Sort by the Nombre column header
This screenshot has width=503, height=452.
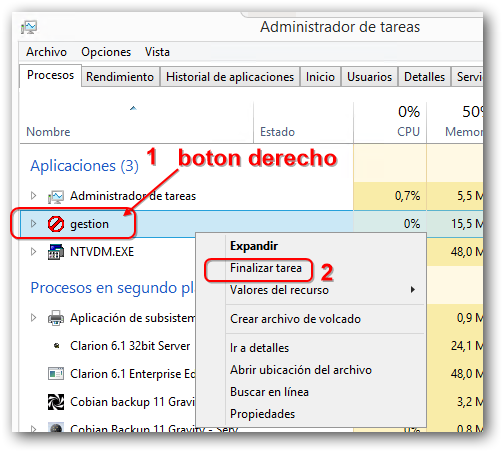tap(48, 132)
